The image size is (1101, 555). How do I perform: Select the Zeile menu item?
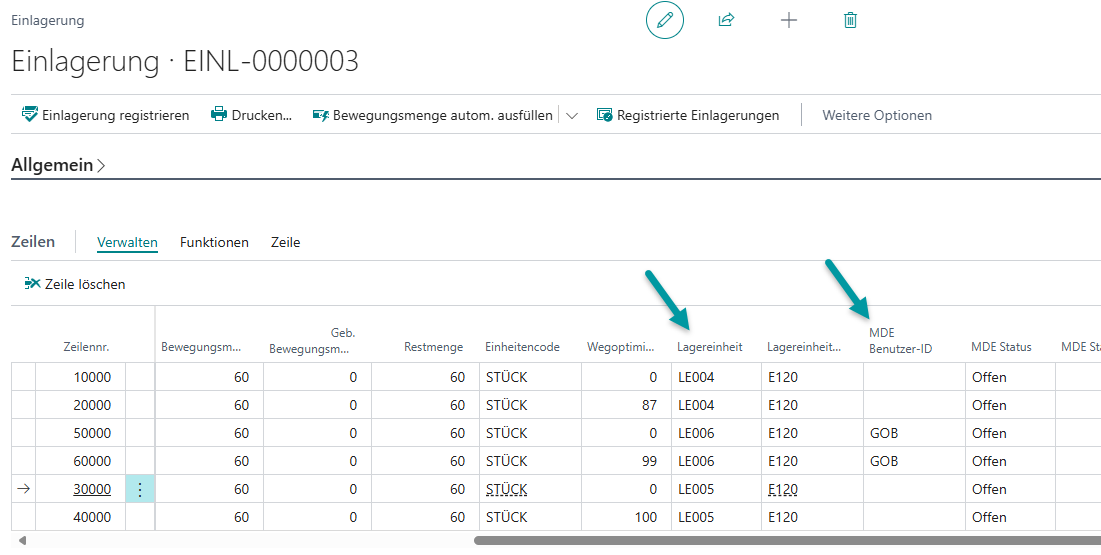point(285,242)
